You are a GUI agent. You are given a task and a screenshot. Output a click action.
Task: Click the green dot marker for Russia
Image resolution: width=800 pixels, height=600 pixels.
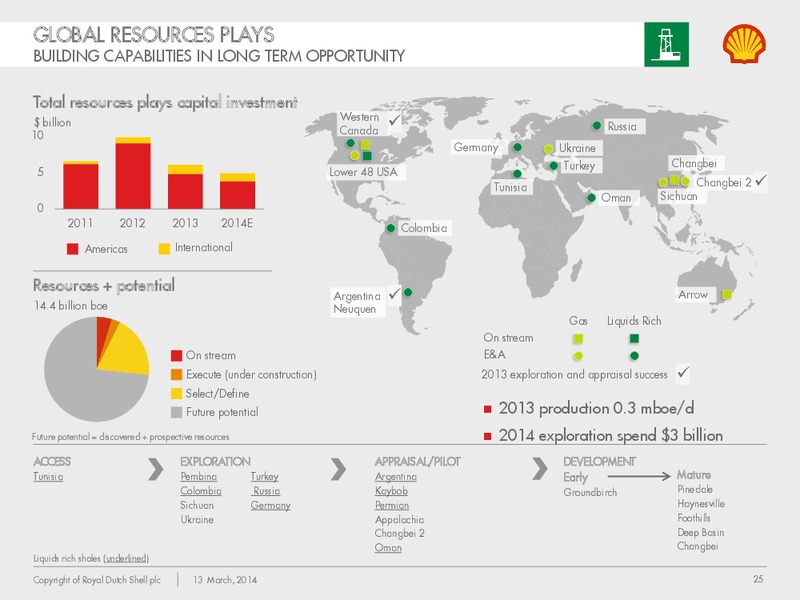click(x=596, y=126)
